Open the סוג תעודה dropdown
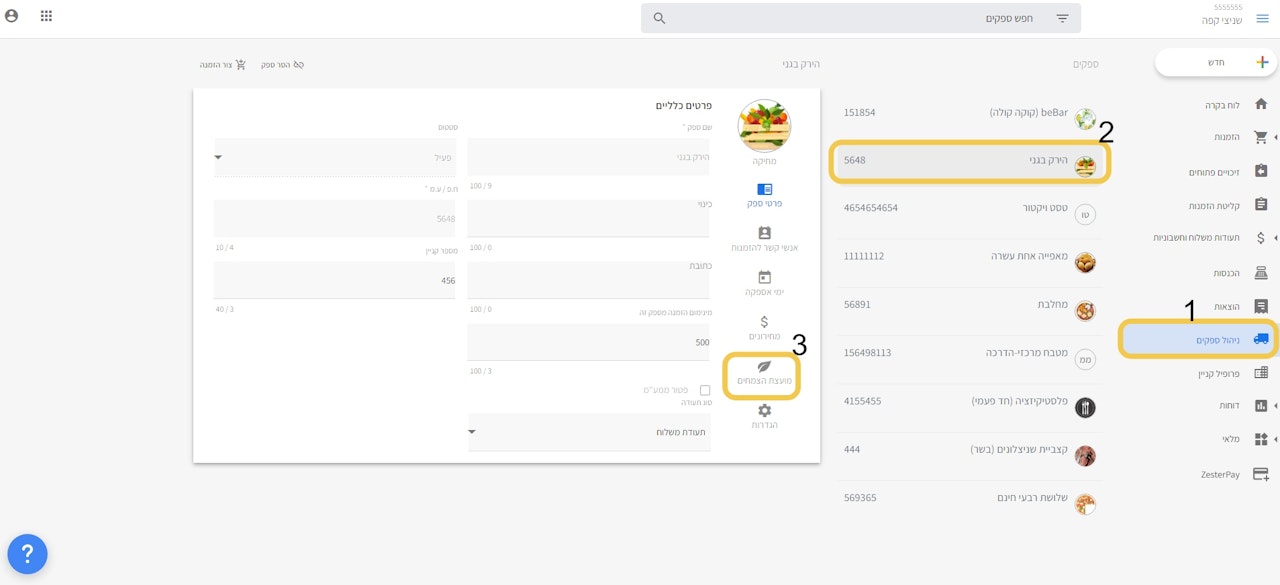 click(589, 432)
